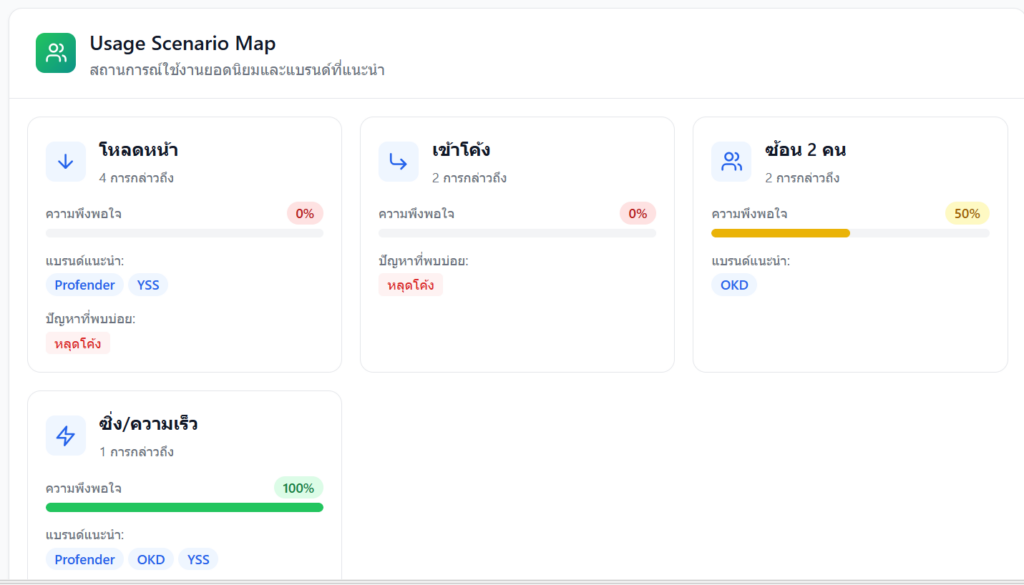Select the OKD tag in ซ้อน 2 คน card
Screen dimensions: 1024x585
click(734, 285)
